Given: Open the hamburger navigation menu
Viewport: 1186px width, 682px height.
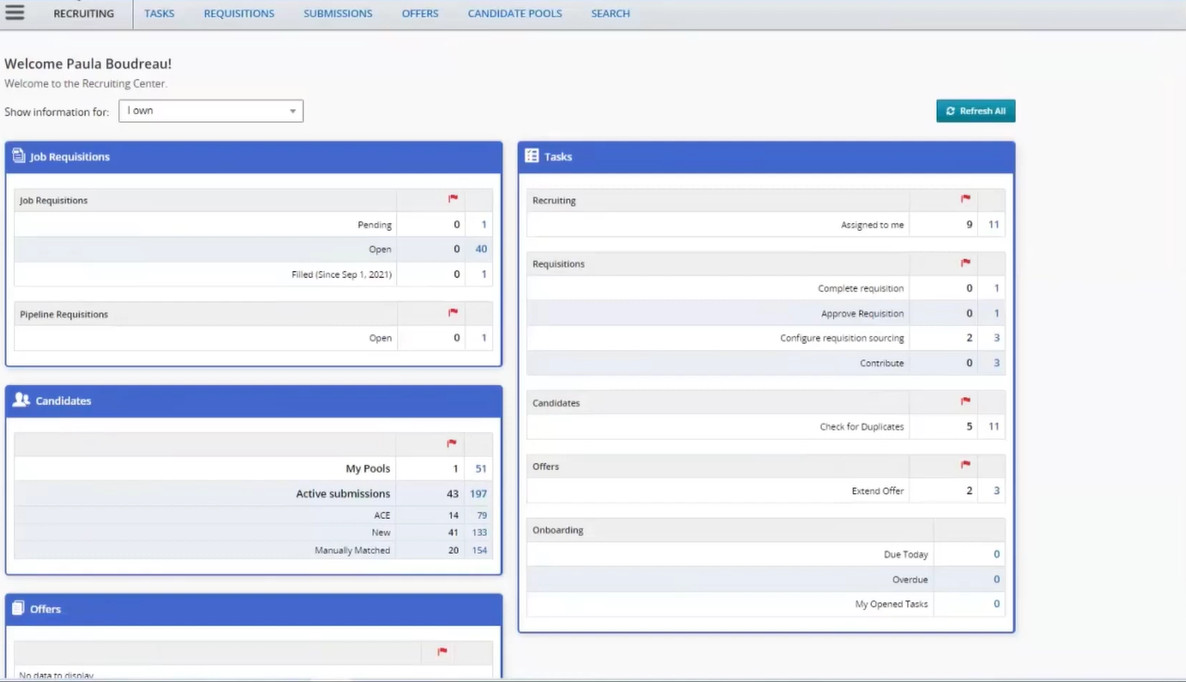Looking at the screenshot, I should [x=15, y=13].
